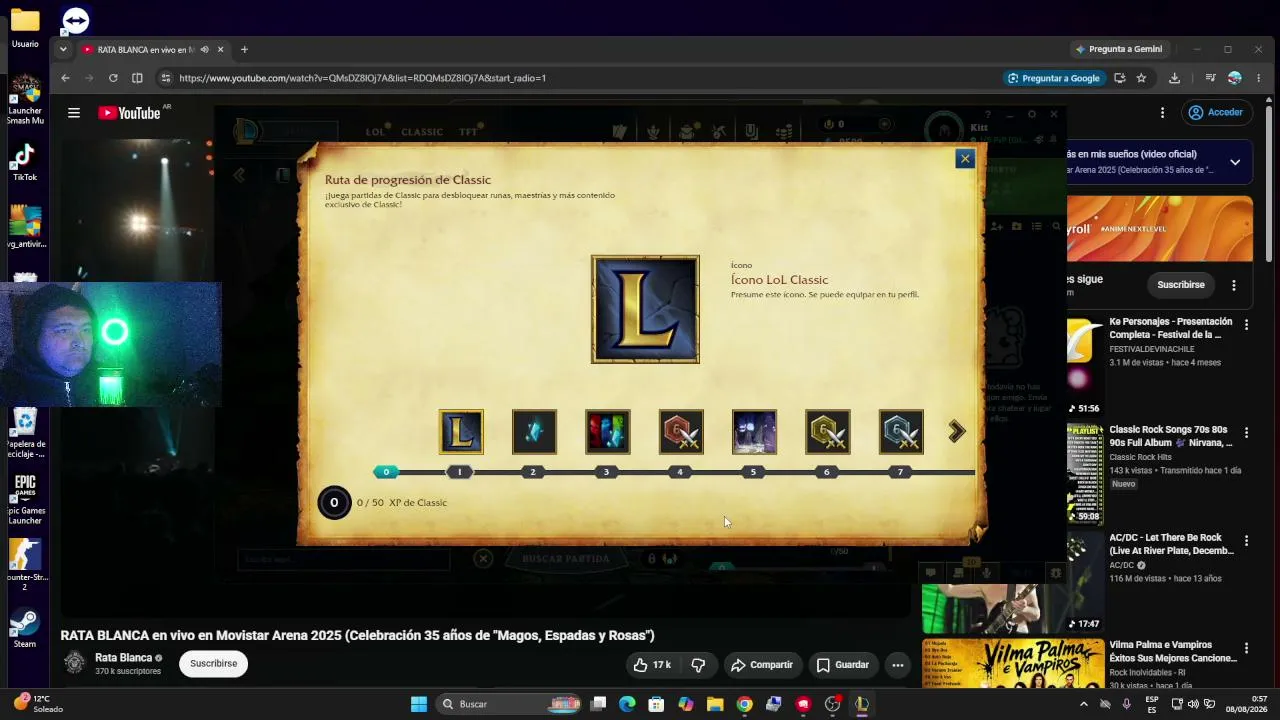Open more actions under the video
This screenshot has height=720, width=1280.
898,665
